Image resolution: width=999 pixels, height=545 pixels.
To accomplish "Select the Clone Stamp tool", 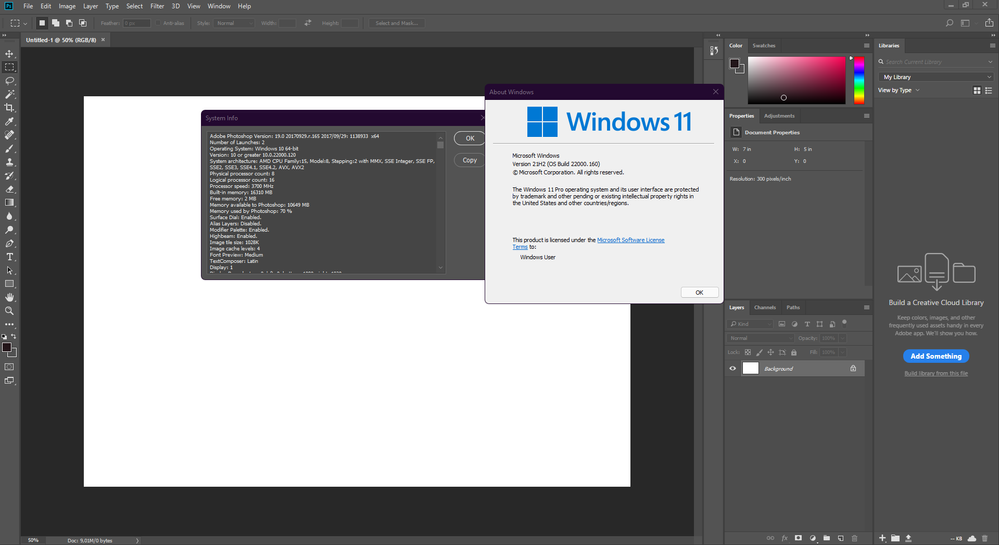I will 10,162.
